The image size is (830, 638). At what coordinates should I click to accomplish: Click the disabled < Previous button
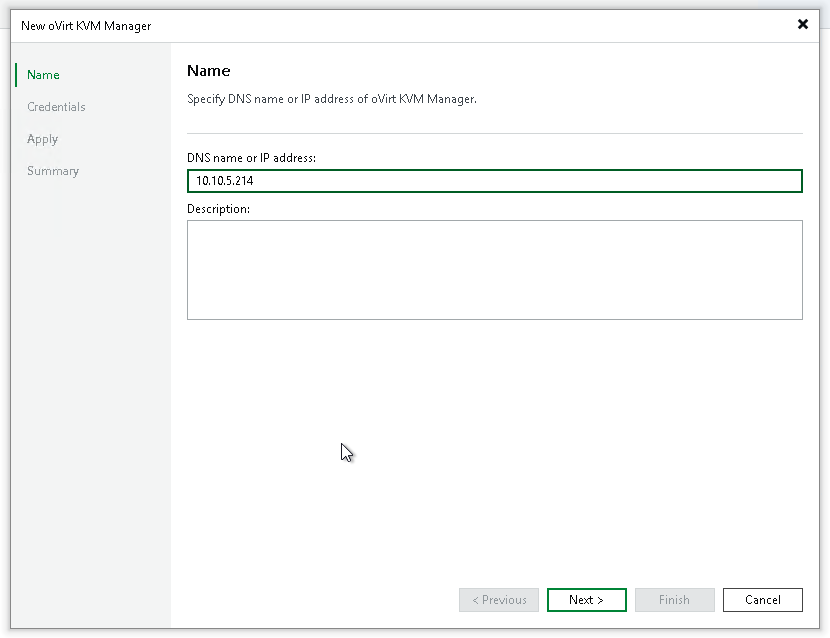pos(499,600)
